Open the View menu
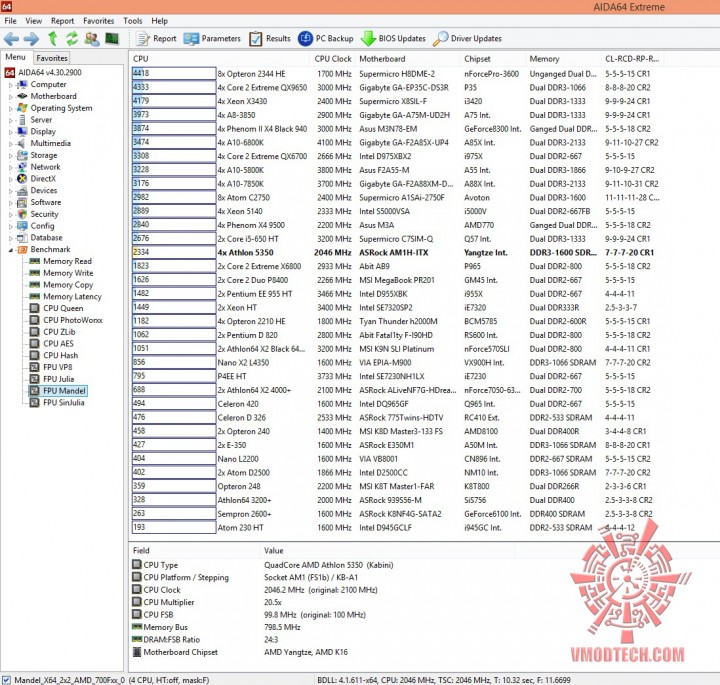 [x=34, y=21]
